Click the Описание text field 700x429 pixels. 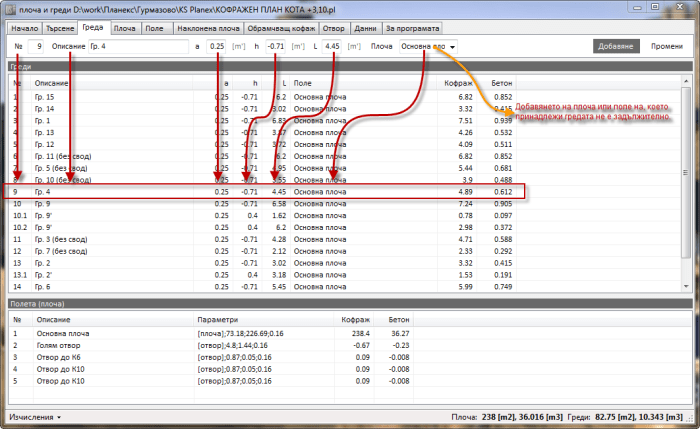click(x=136, y=47)
